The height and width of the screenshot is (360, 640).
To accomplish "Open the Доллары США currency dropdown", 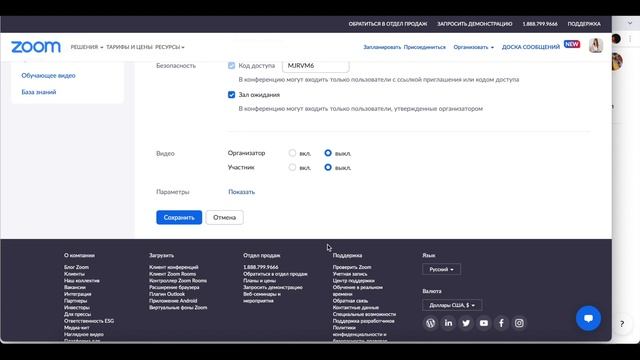I will click(452, 305).
